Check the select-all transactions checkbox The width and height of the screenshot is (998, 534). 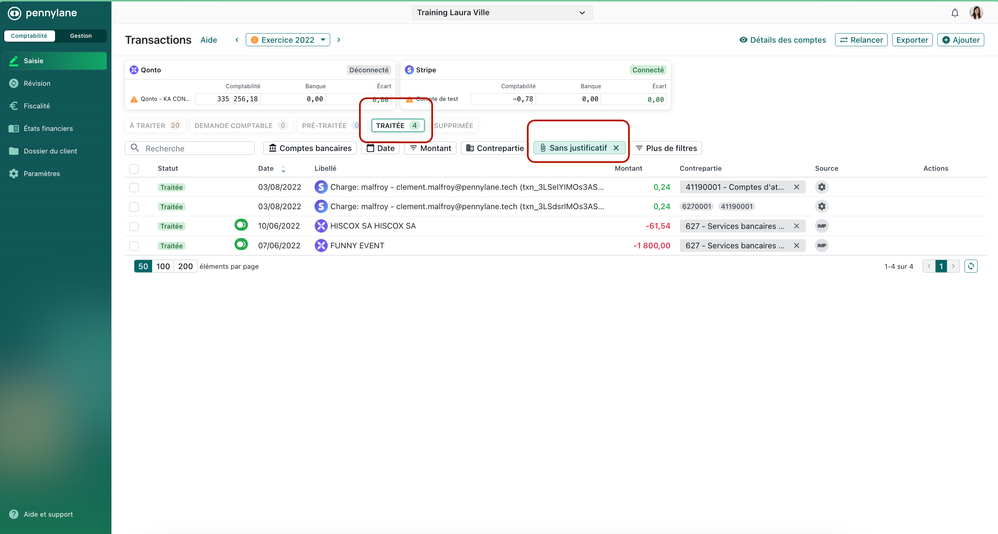coord(134,169)
